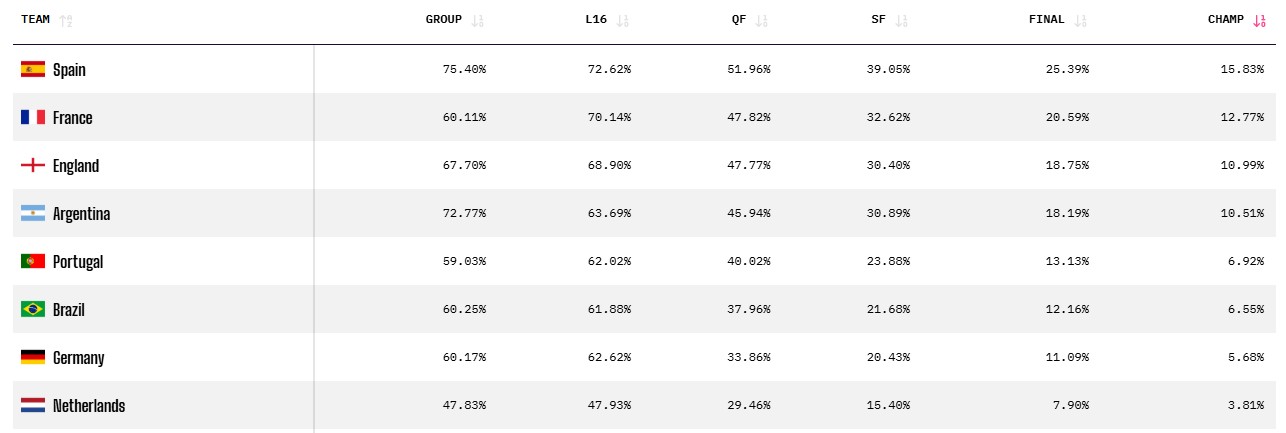
Task: Click the Germany flag icon
Action: [x=33, y=358]
